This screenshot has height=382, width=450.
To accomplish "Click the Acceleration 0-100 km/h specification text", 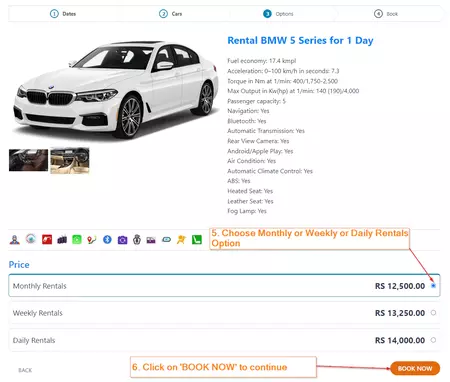I will point(283,71).
